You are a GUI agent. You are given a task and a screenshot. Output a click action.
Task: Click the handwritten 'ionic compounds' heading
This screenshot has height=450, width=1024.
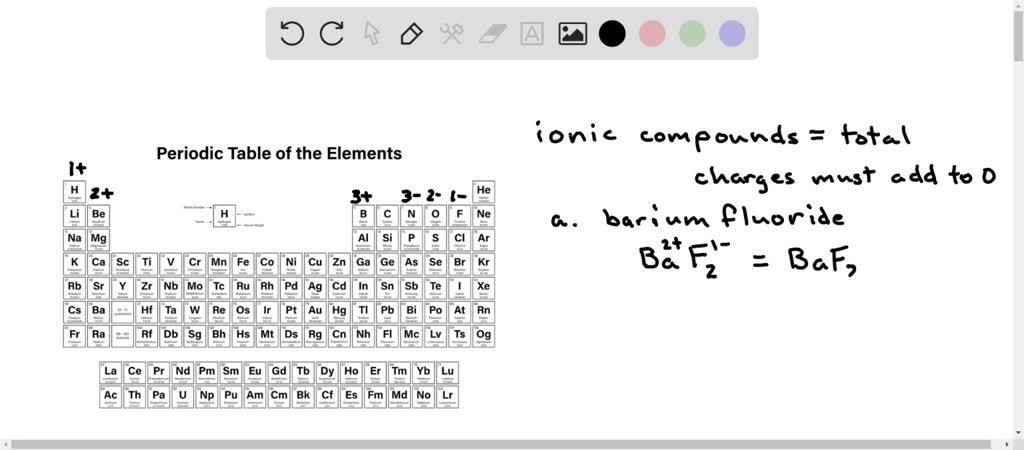coord(665,135)
